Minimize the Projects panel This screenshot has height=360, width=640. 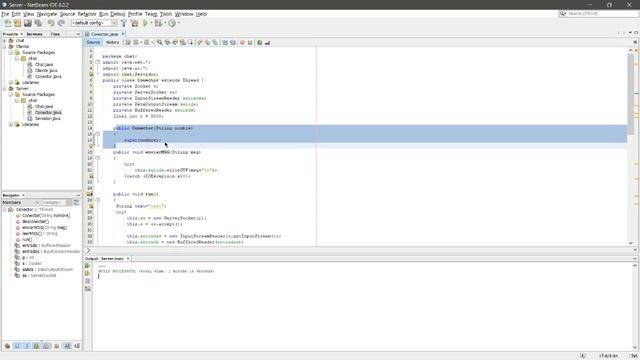(x=78, y=34)
